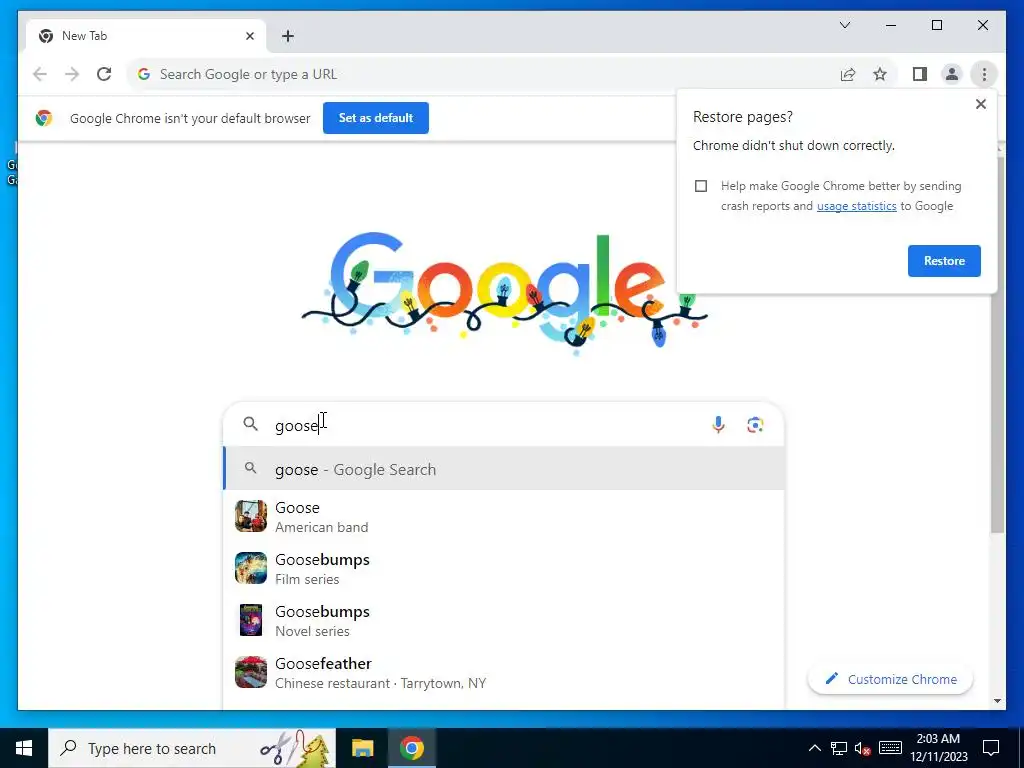Go forward using the forward arrow
1024x768 pixels.
[72, 74]
